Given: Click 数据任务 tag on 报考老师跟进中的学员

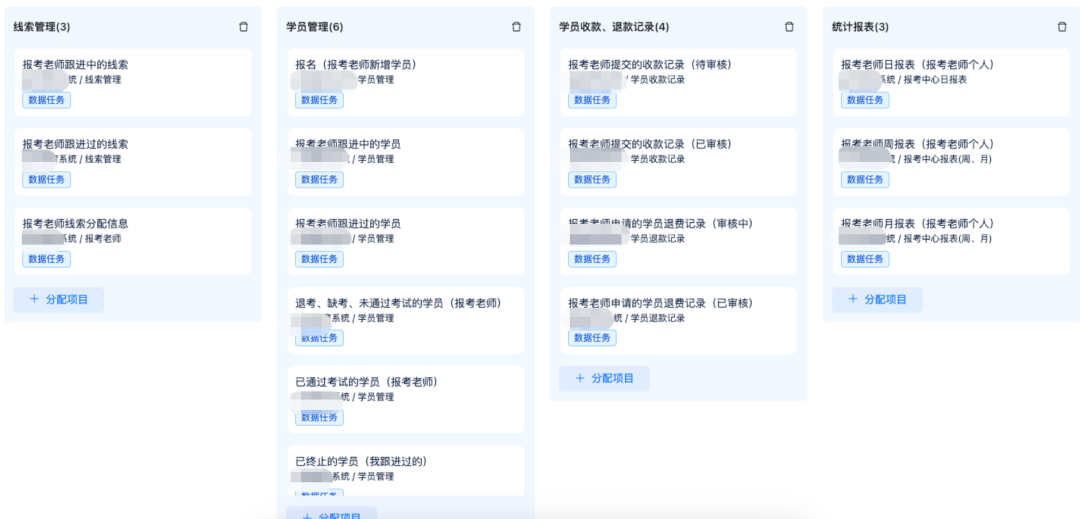Looking at the screenshot, I should click(320, 180).
